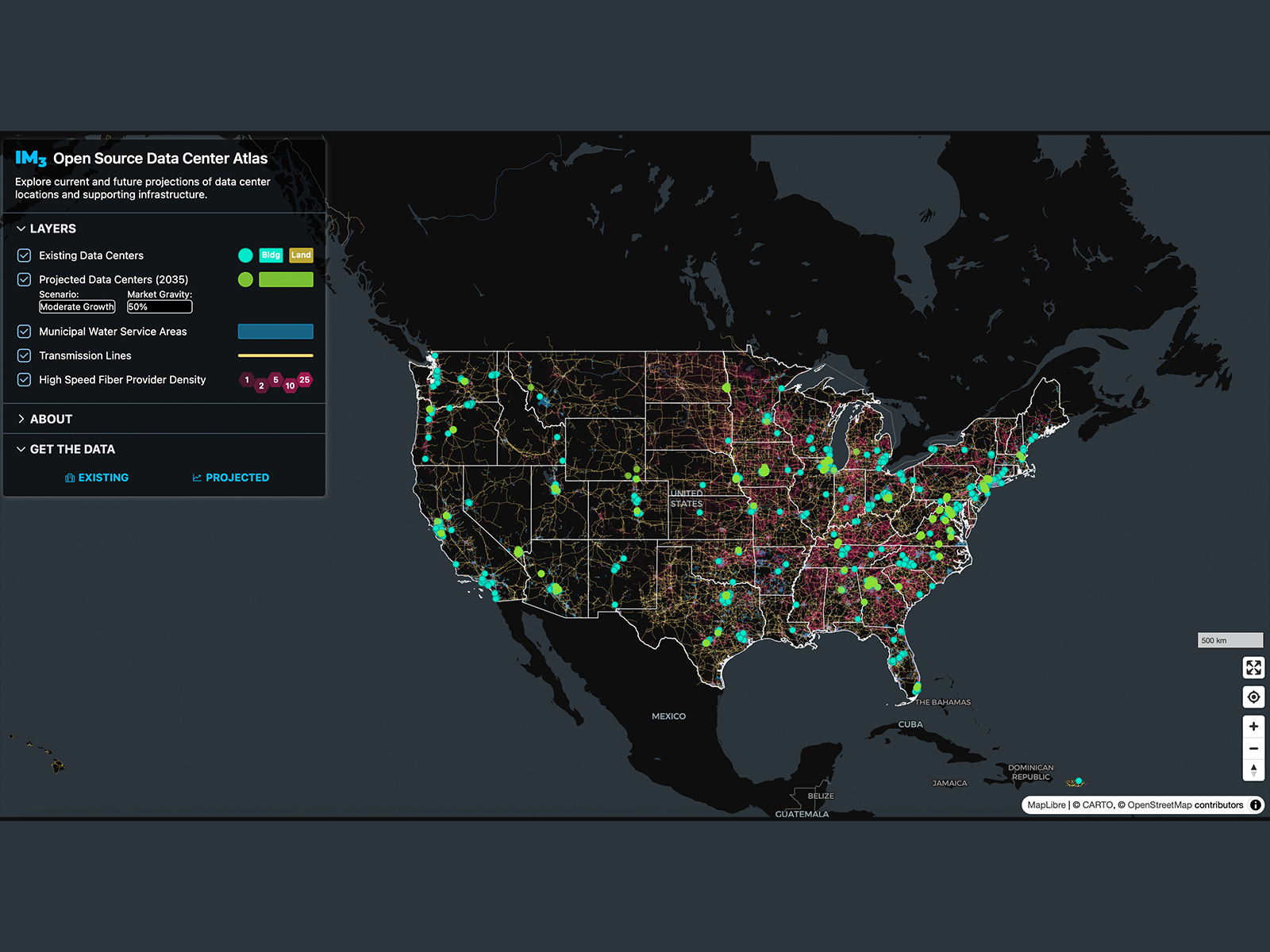Download data via the EXISTING link
This screenshot has height=952, width=1270.
[x=97, y=477]
